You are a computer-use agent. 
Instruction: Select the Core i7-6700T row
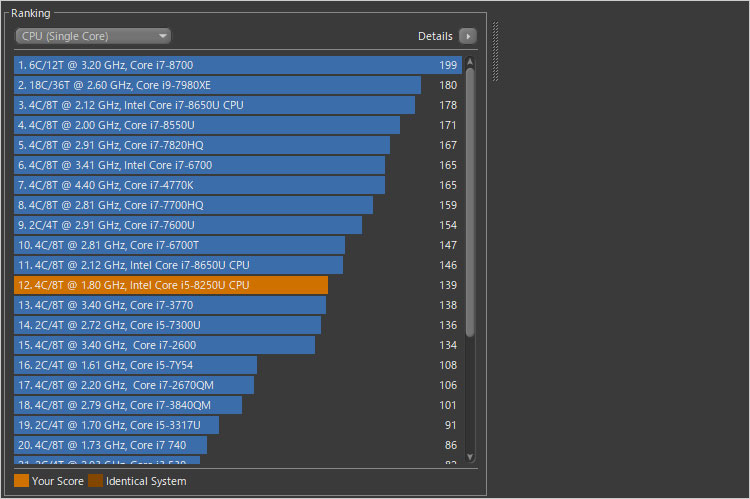[x=238, y=245]
